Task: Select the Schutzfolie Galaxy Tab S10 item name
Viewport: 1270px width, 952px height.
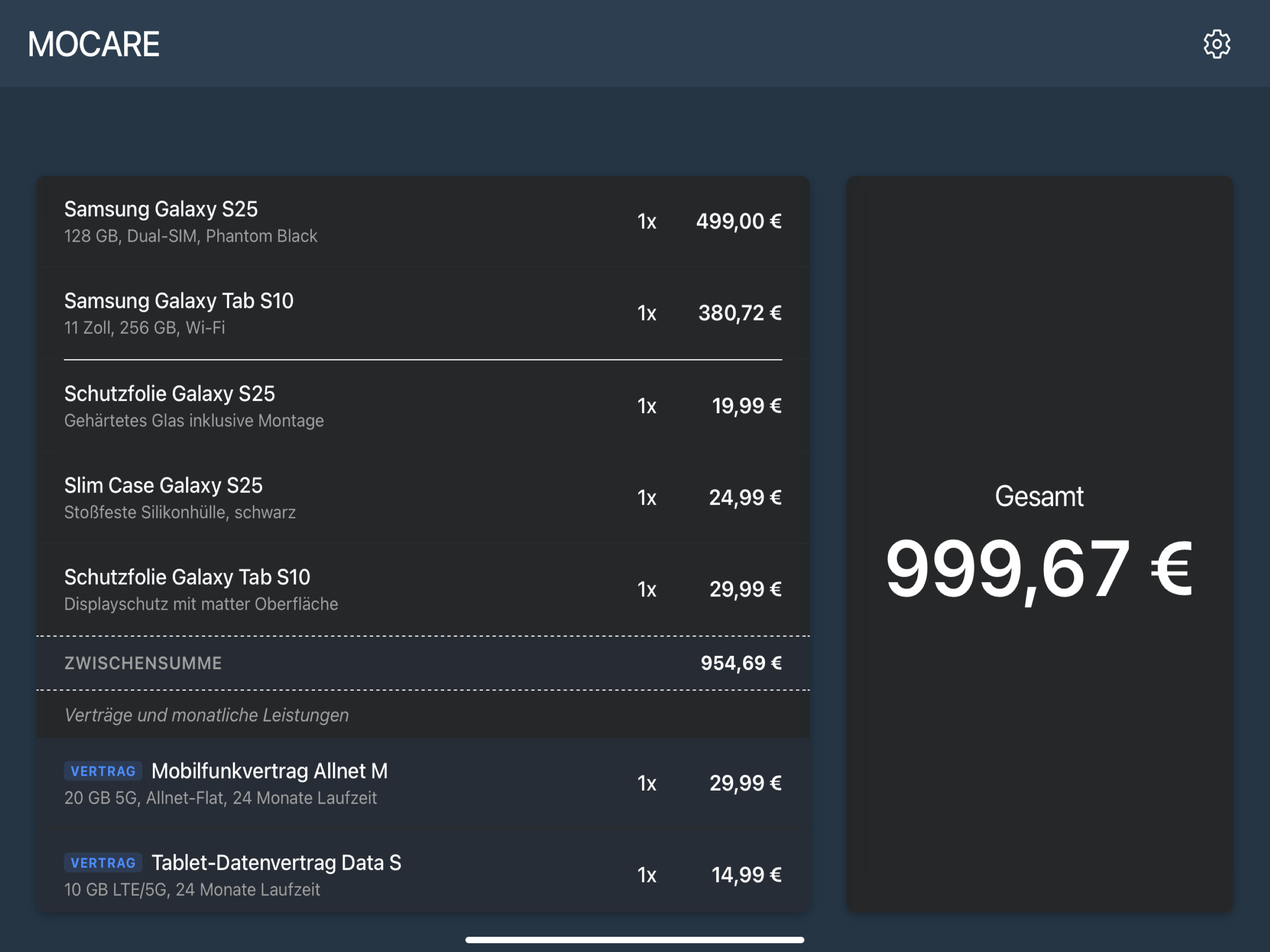Action: pos(187,577)
